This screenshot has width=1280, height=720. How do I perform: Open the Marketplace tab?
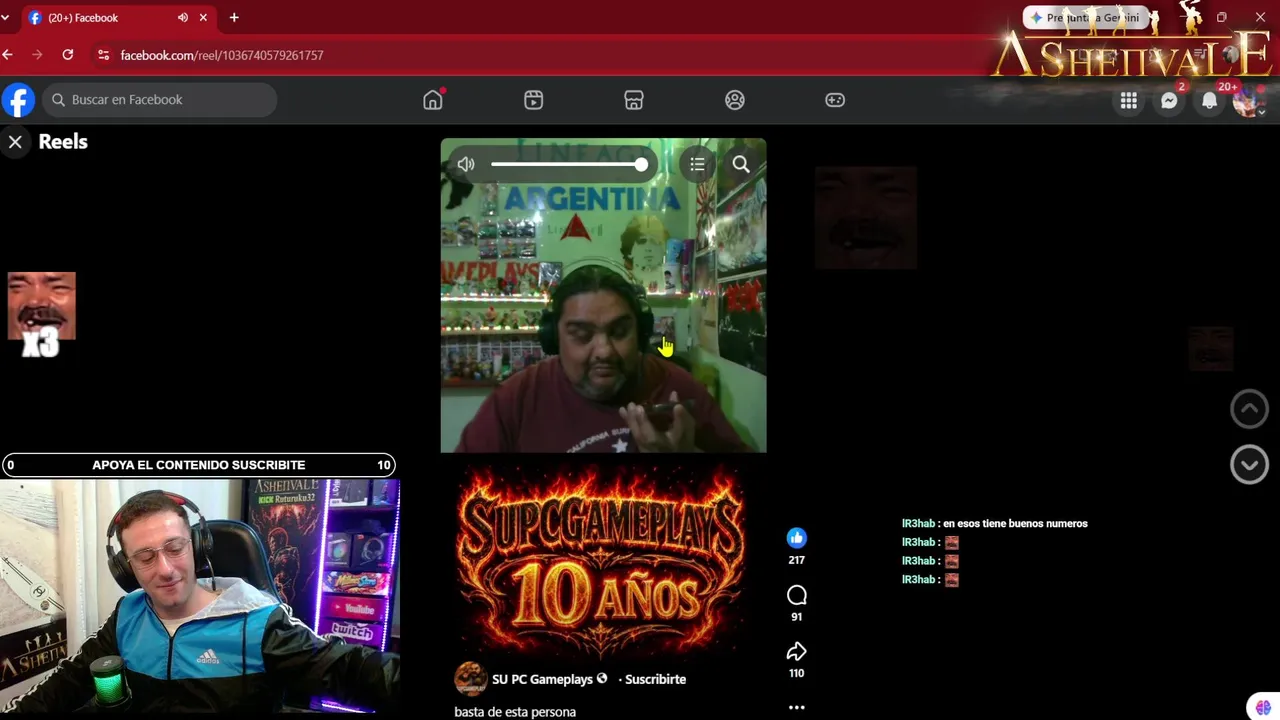[634, 100]
